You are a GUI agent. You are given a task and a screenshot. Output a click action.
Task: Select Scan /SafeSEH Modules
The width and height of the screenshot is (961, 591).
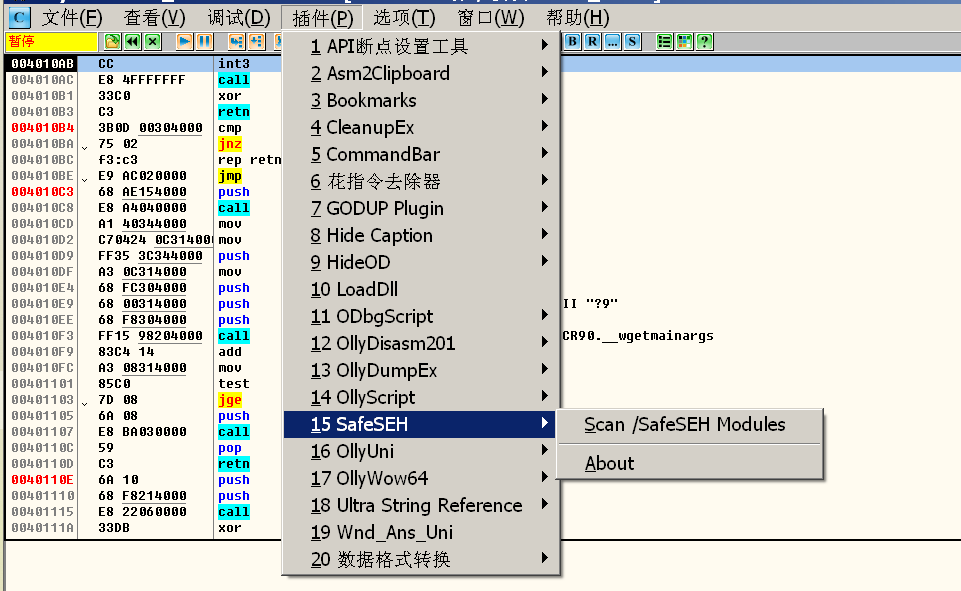[685, 424]
